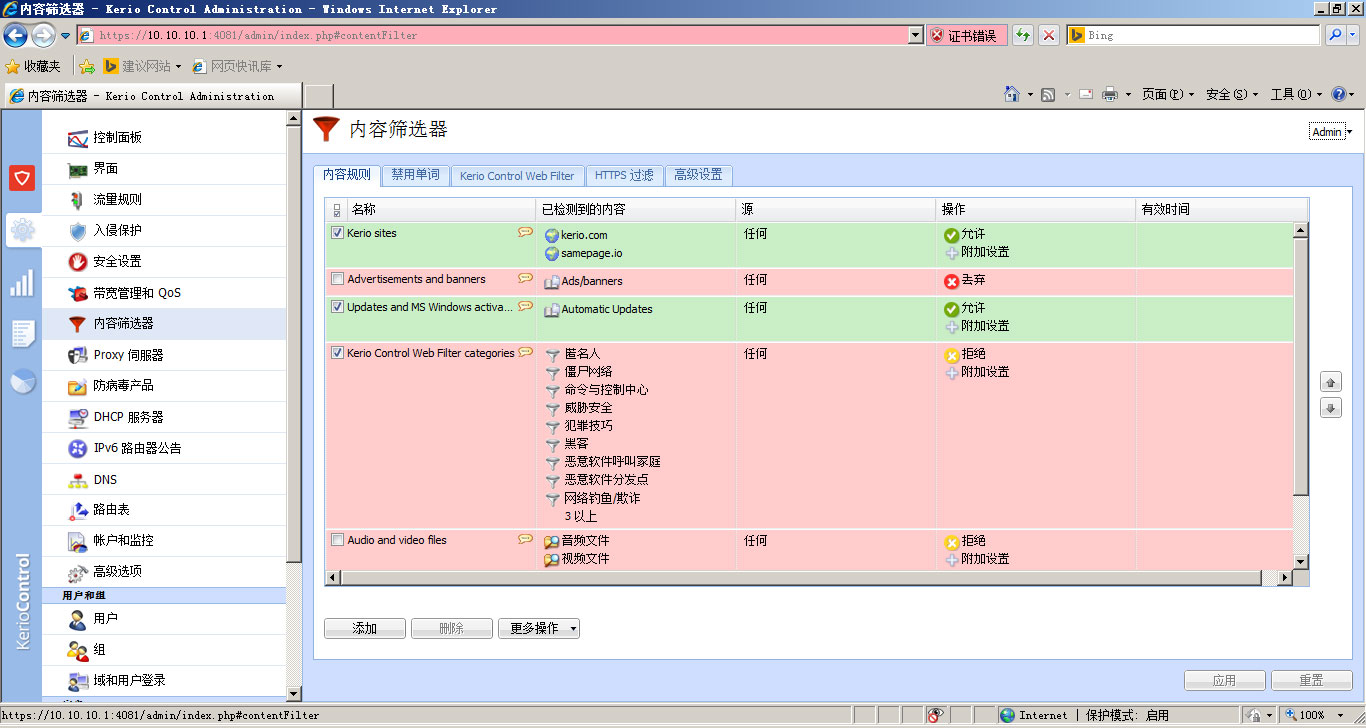Open the 更多操作 dropdown
The height and width of the screenshot is (728, 1366).
[539, 628]
